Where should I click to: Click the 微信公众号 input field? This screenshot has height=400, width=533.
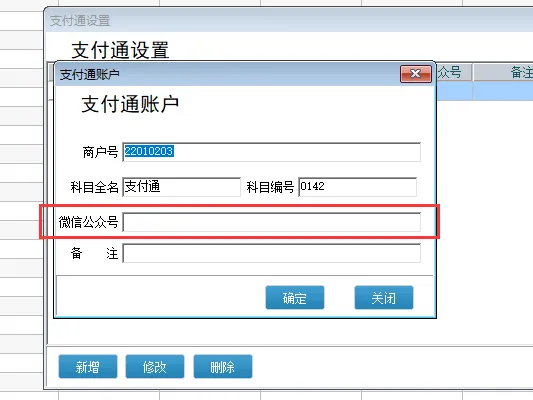click(271, 222)
